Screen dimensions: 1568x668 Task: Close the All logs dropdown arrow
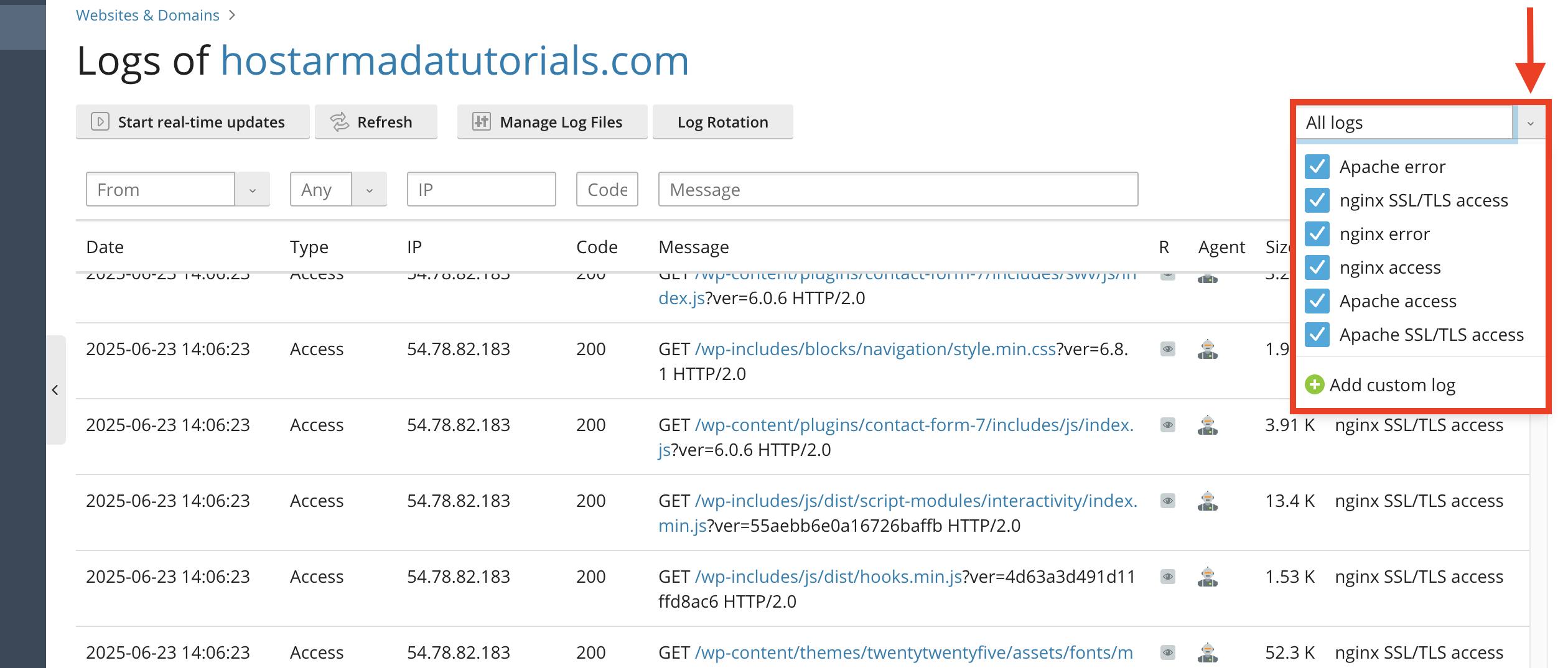(x=1530, y=123)
